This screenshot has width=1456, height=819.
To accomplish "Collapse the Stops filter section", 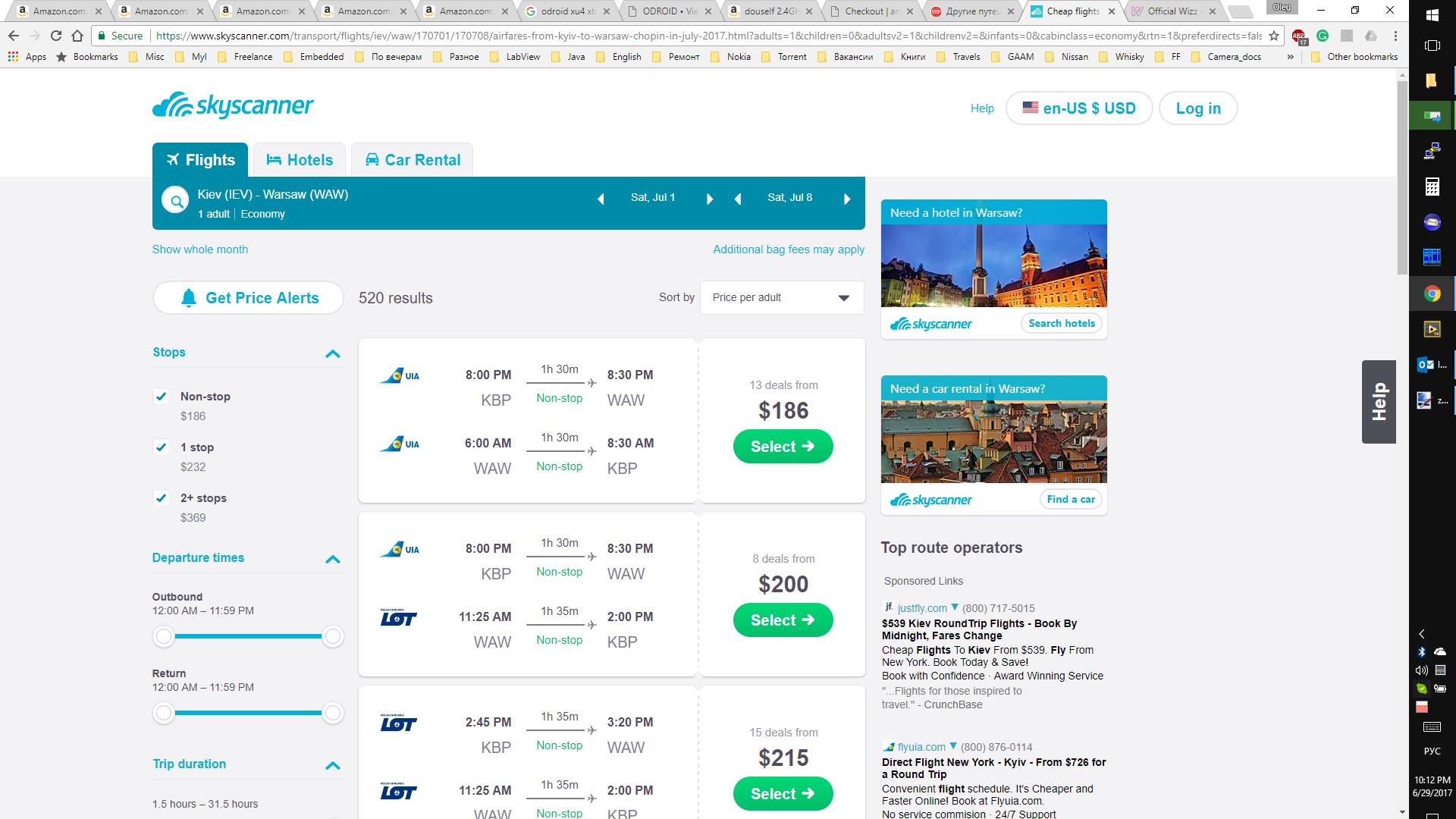I will tap(332, 353).
